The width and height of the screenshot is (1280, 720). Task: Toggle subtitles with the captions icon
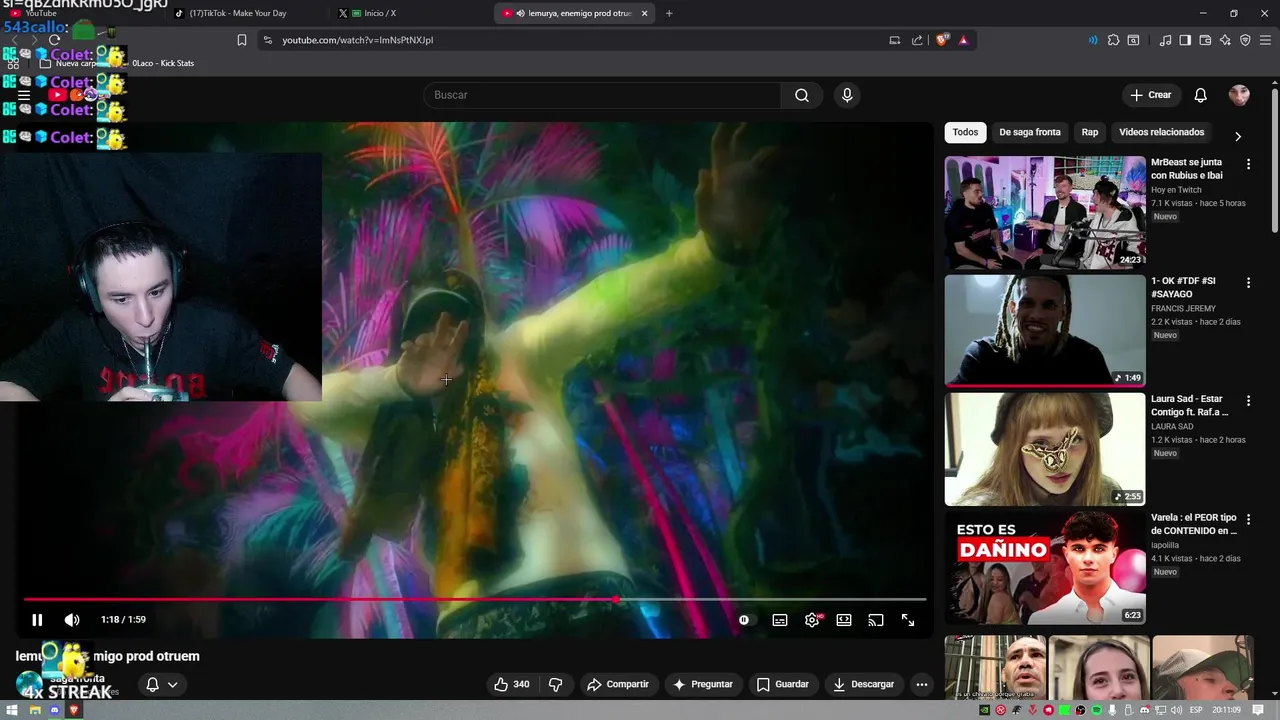780,620
